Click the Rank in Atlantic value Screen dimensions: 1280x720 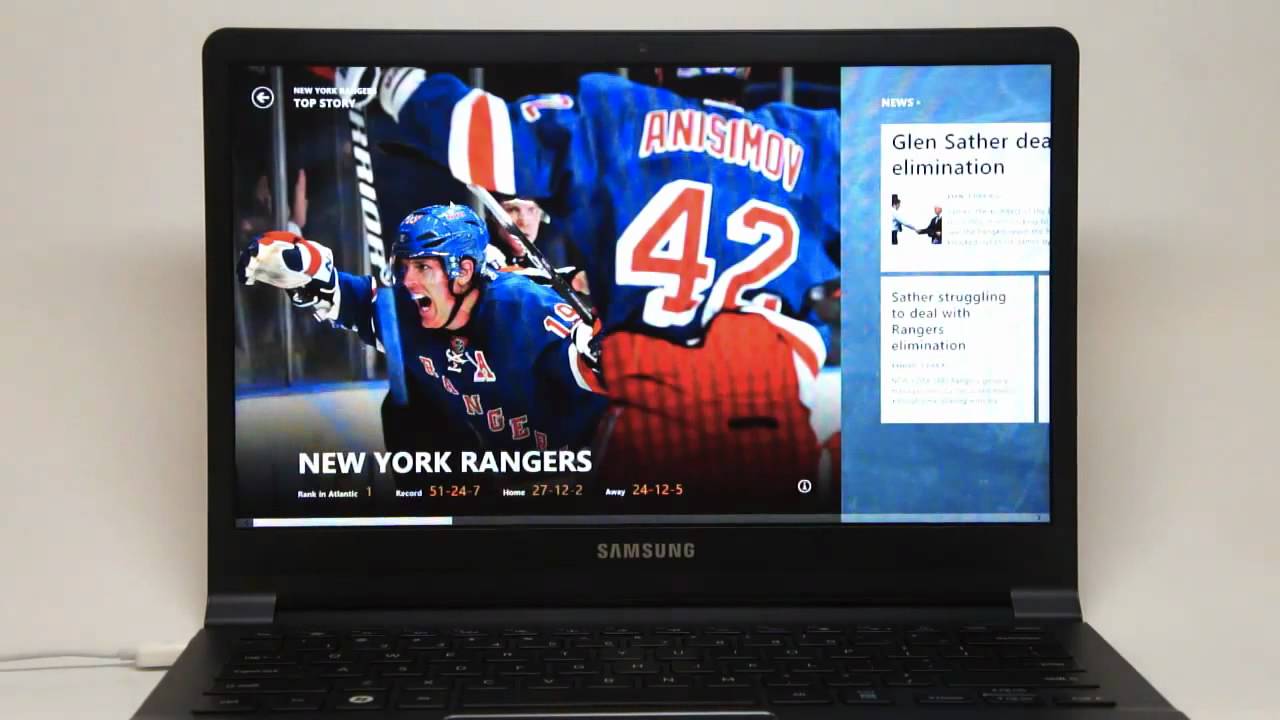coord(368,491)
